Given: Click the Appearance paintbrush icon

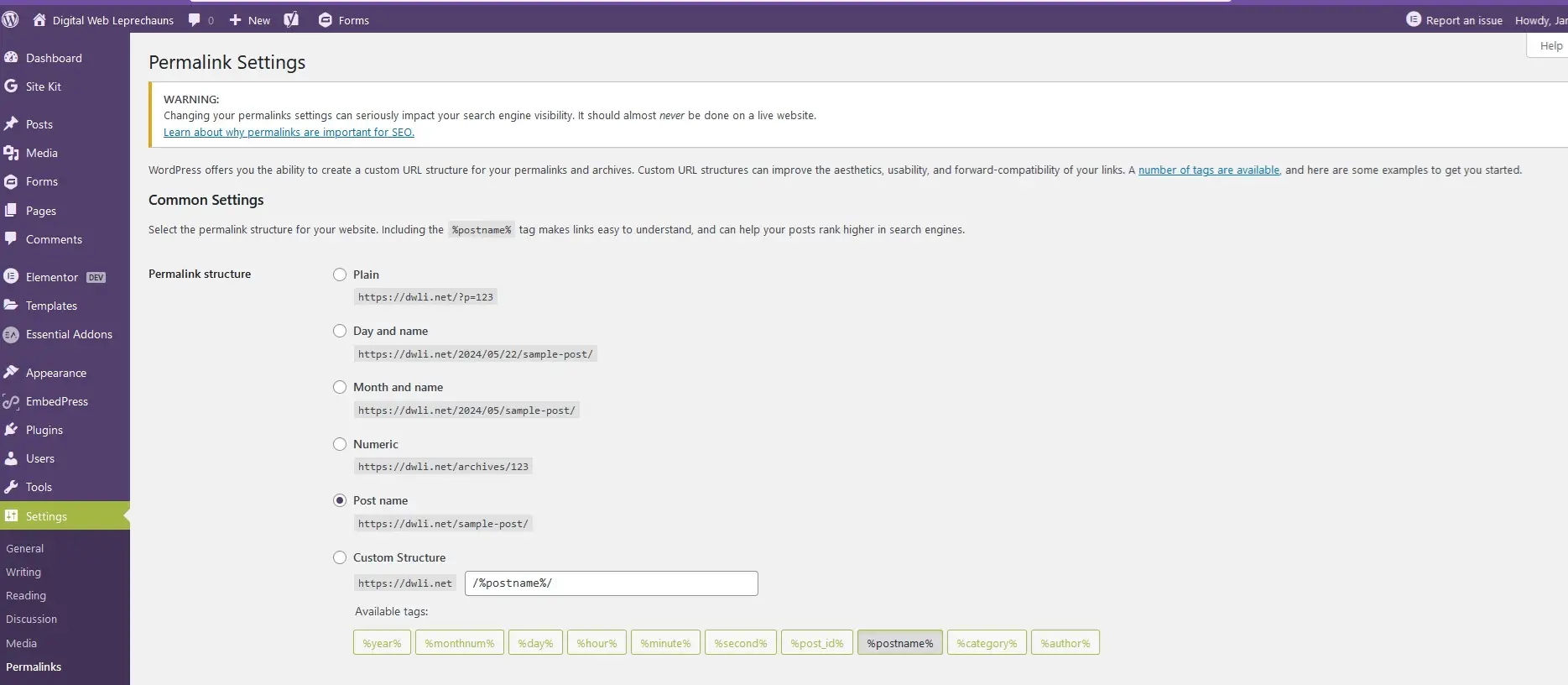Looking at the screenshot, I should pyautogui.click(x=11, y=371).
